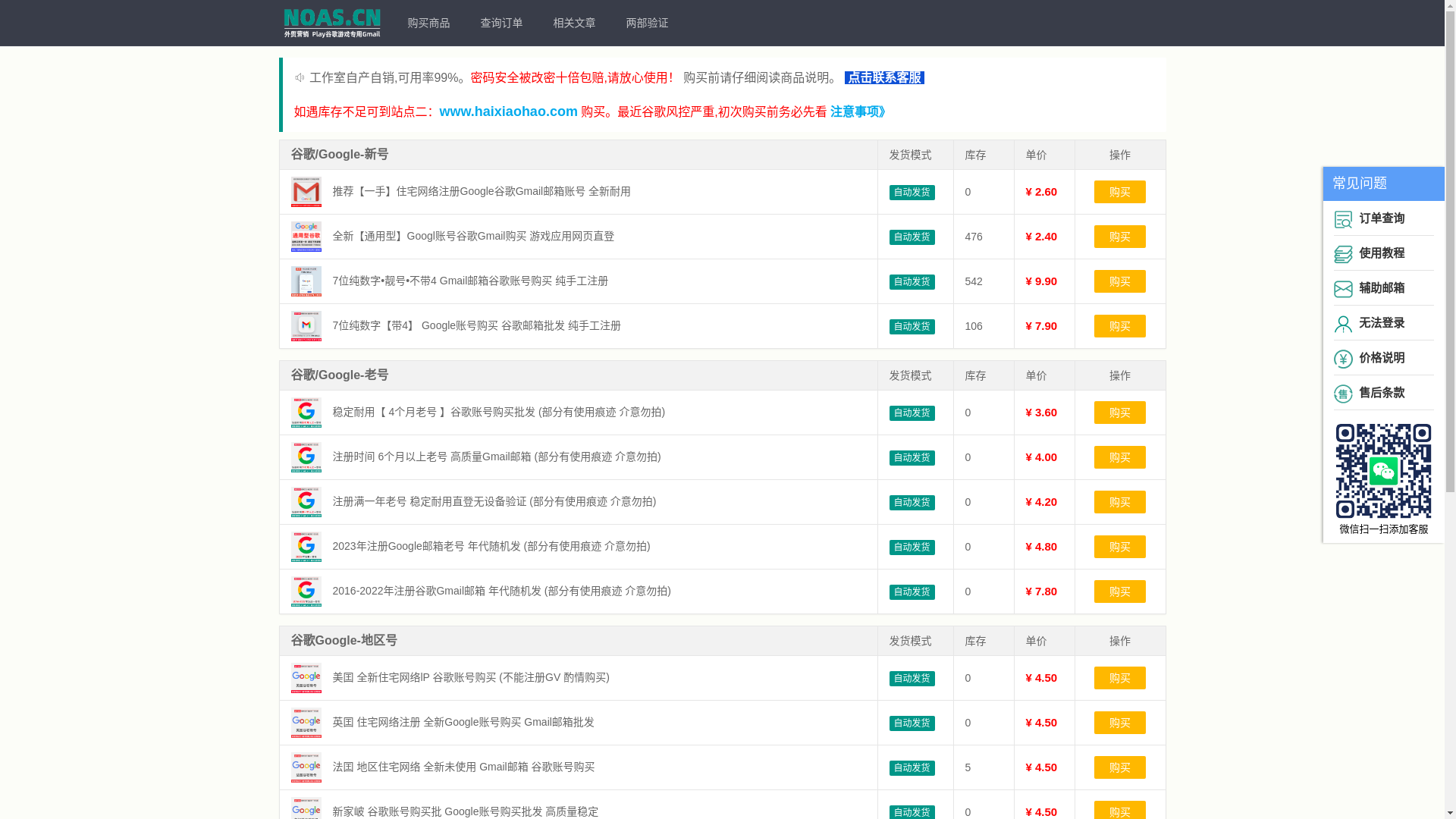Click the Google thumbnail for 英国 account row
1456x819 pixels.
tap(306, 723)
